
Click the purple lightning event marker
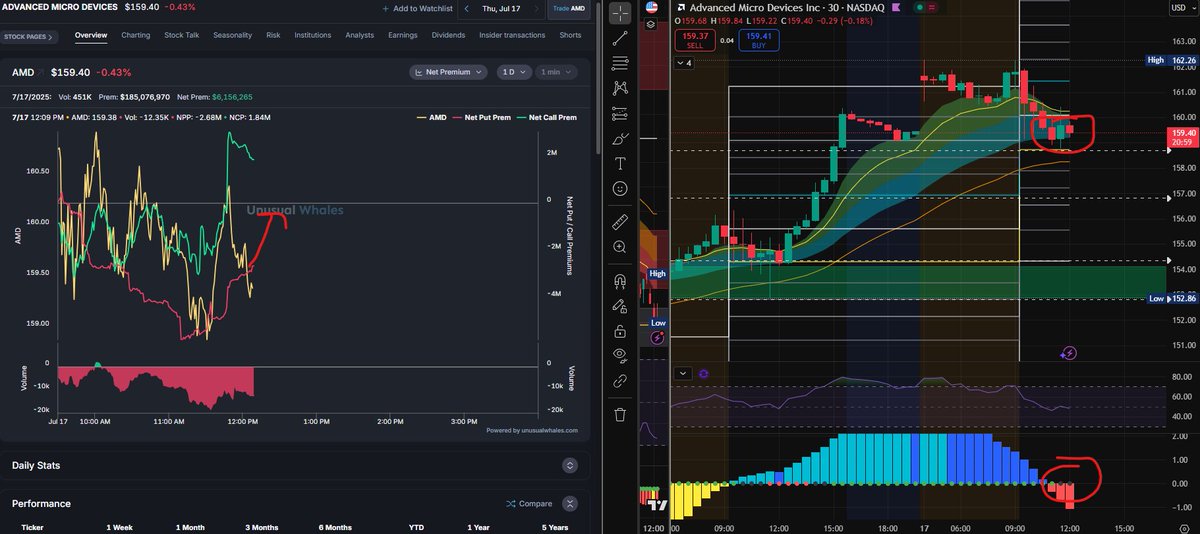click(657, 338)
